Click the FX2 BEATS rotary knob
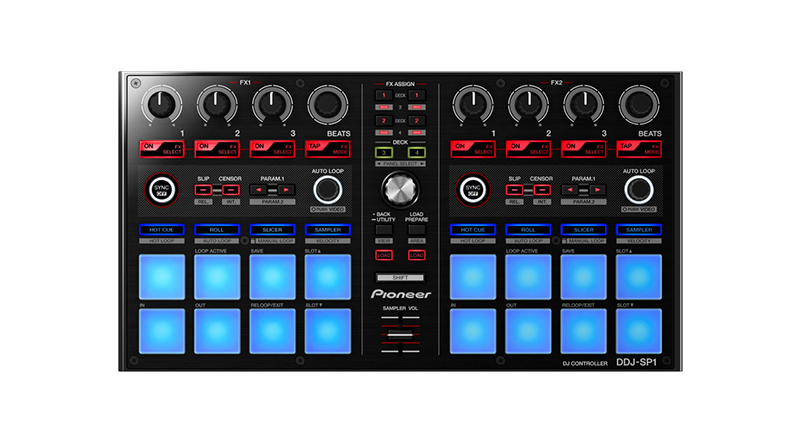Viewport: 800px width, 443px height. pos(639,105)
